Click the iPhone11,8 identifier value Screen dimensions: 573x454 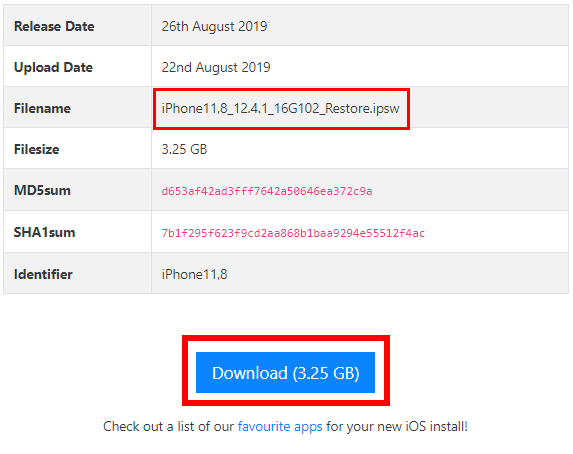click(194, 274)
